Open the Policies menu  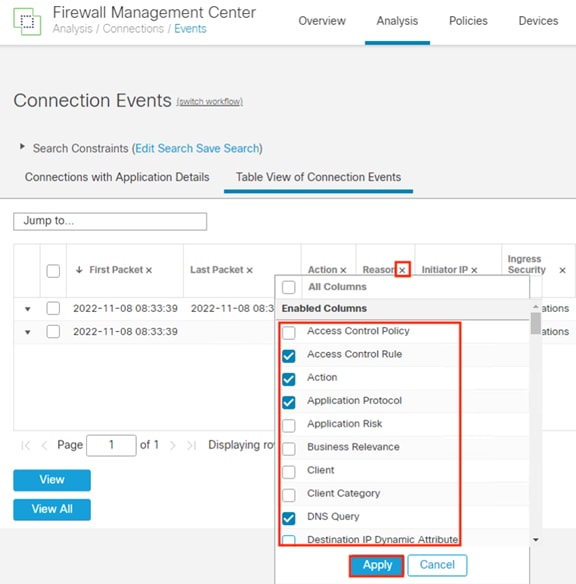pyautogui.click(x=468, y=21)
